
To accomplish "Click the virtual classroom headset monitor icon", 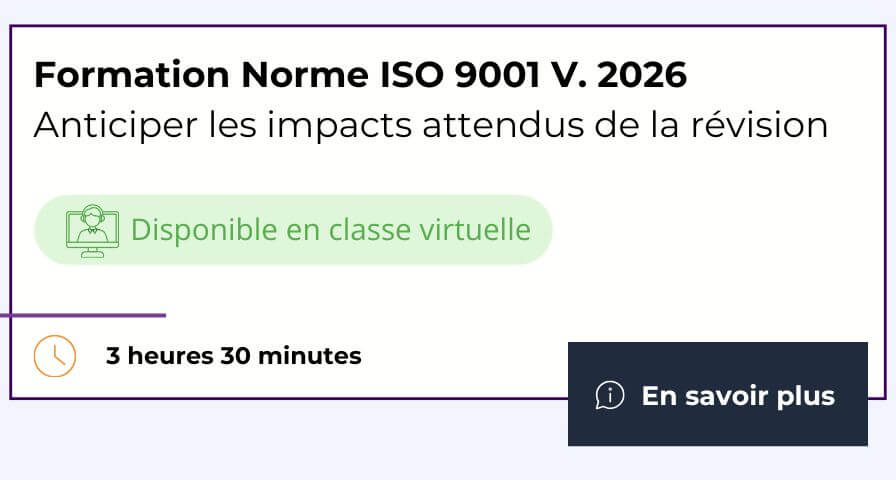I will [x=85, y=231].
